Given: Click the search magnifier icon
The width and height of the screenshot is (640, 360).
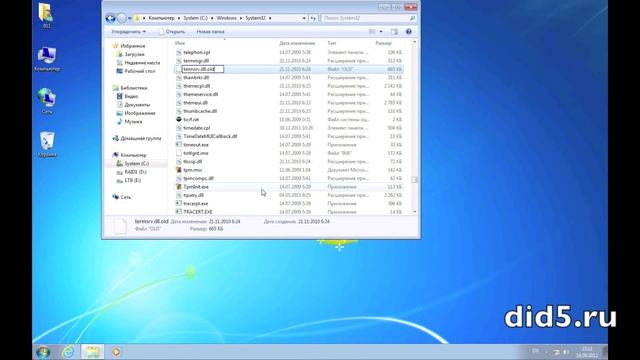Looking at the screenshot, I should click(x=412, y=18).
